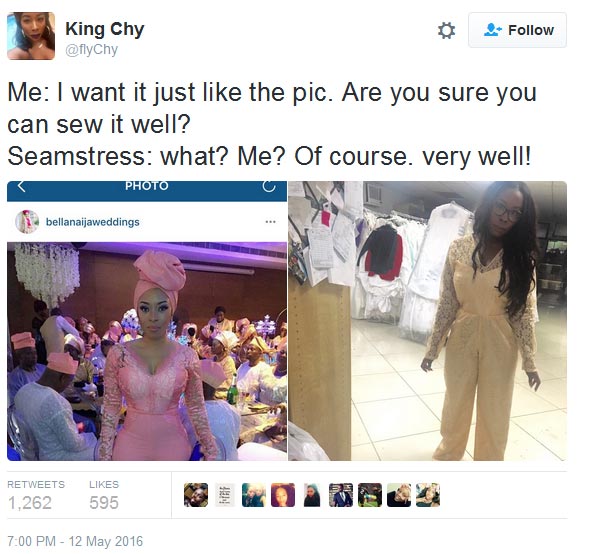Open King Chy's profile avatar
Viewport: 596px width, 554px height.
pyautogui.click(x=31, y=36)
